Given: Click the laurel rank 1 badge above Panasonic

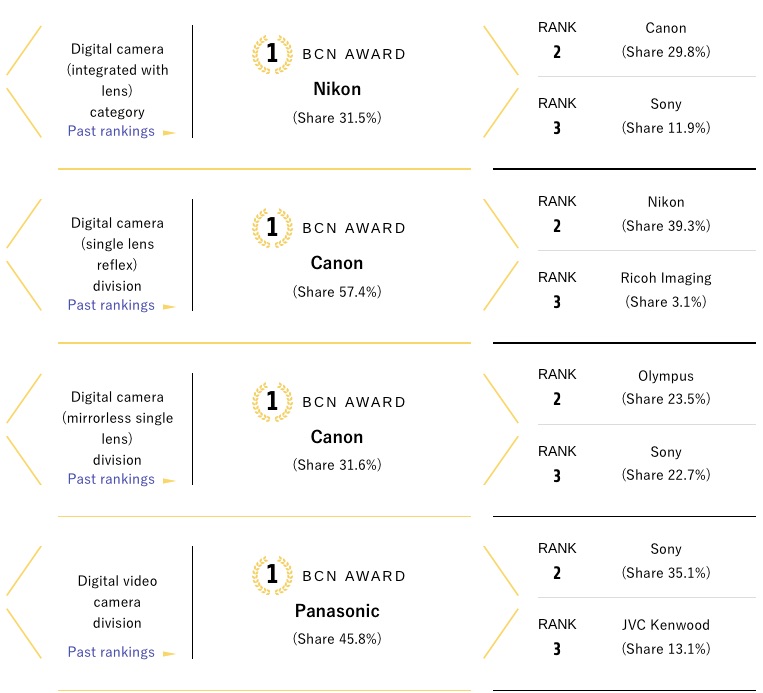Looking at the screenshot, I should click(272, 575).
